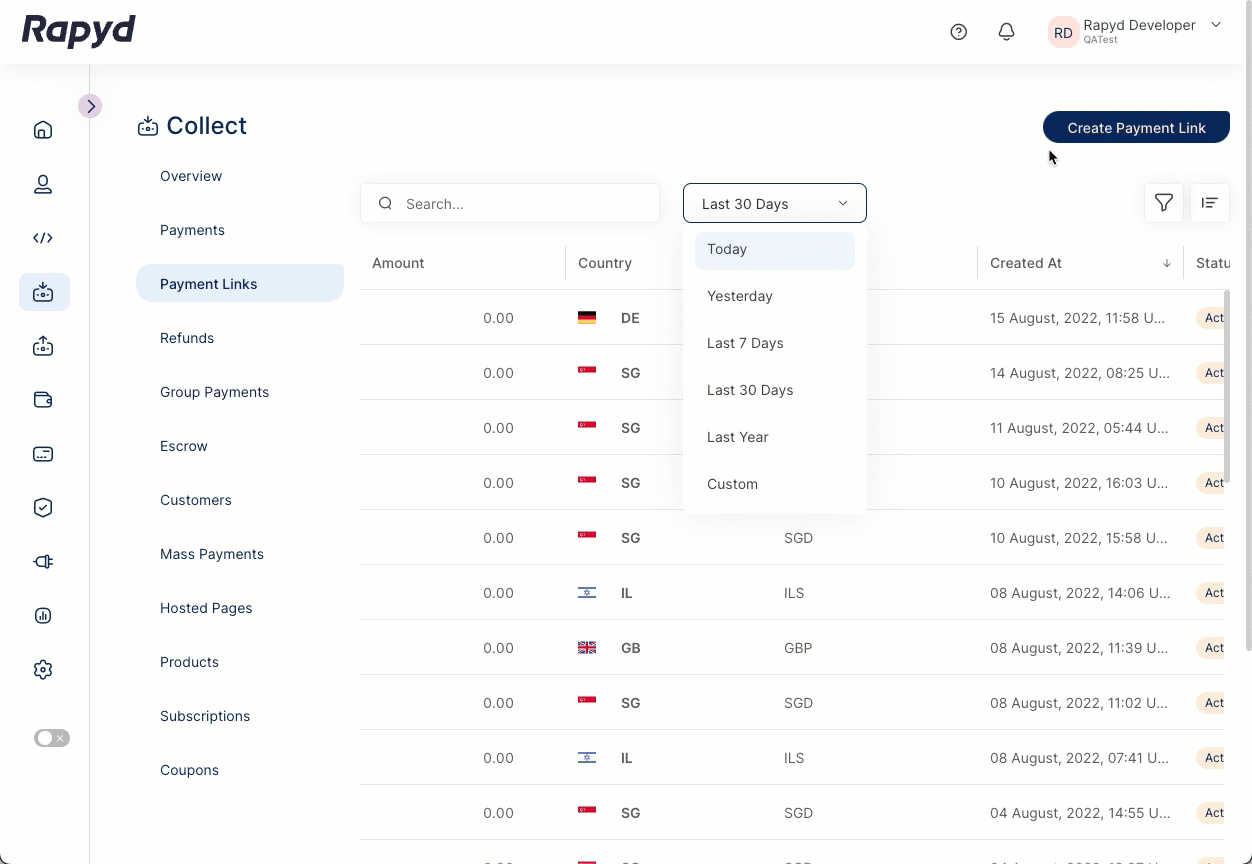The height and width of the screenshot is (864, 1252).
Task: Click date 15 August, 2022, 11:58
Action: click(1077, 318)
